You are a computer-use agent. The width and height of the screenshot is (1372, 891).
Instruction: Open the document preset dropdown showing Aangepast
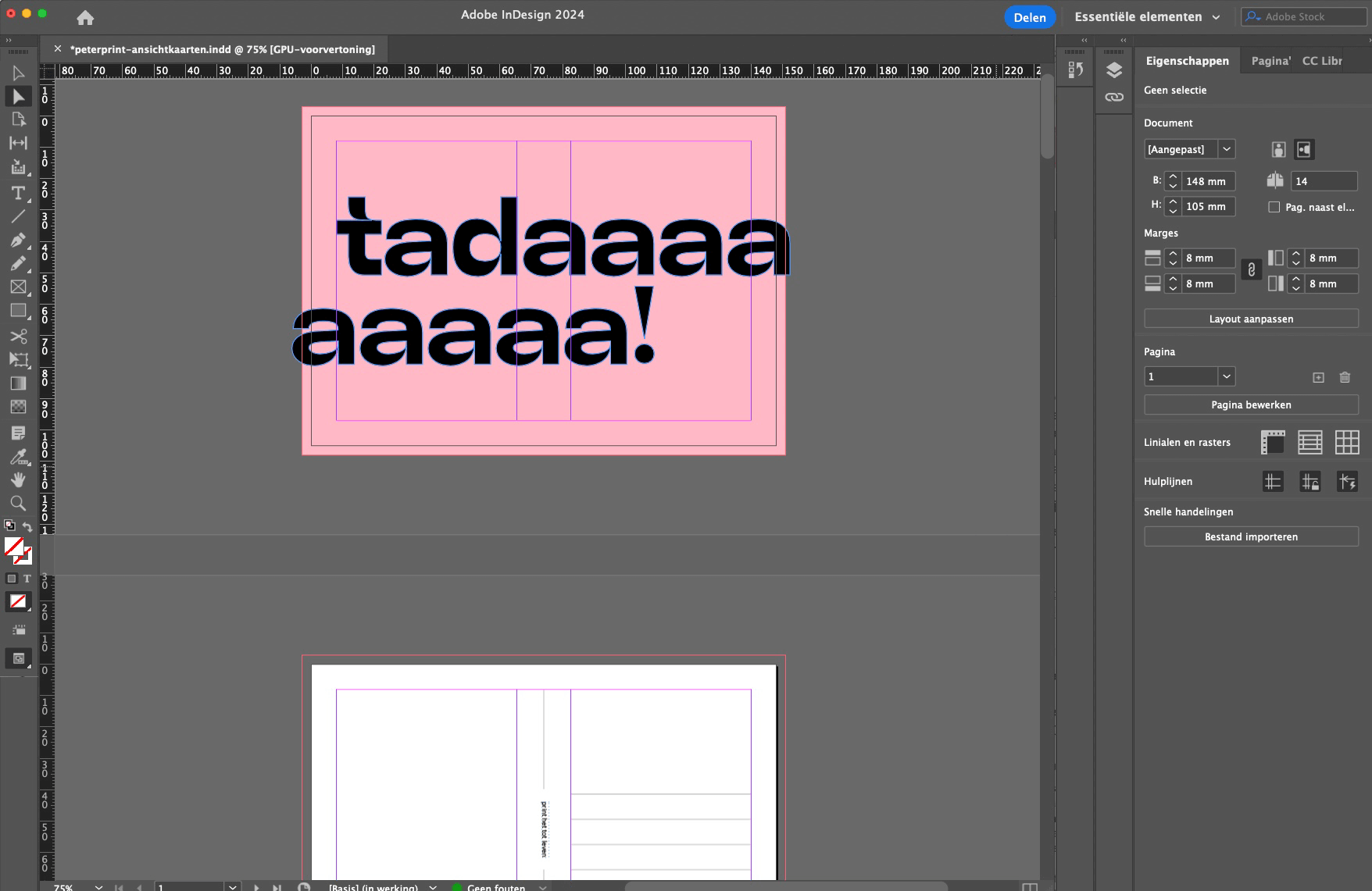pyautogui.click(x=1227, y=149)
